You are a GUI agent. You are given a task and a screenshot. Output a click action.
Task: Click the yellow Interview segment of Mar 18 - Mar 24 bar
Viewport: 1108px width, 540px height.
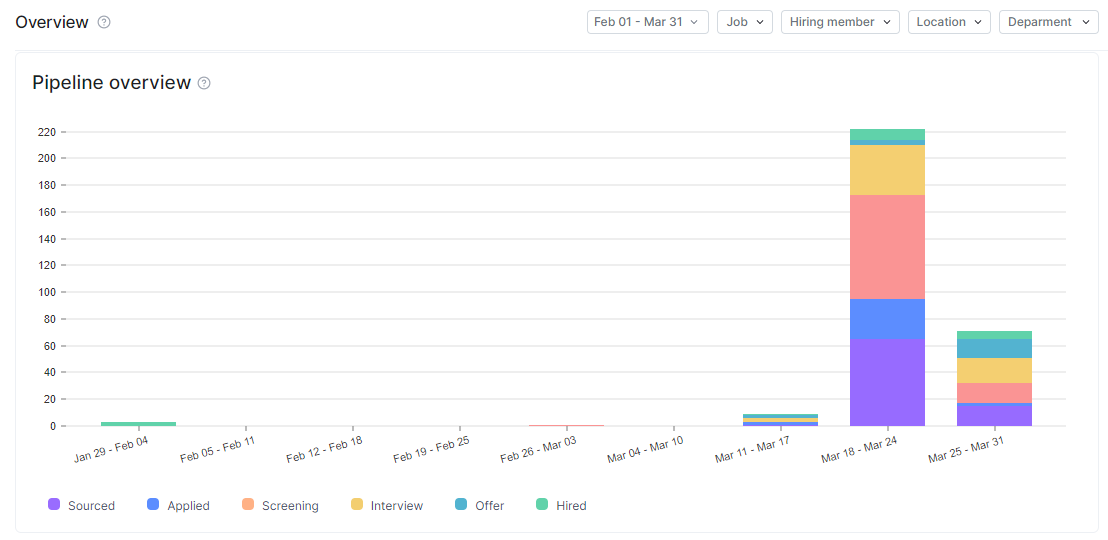tap(888, 170)
